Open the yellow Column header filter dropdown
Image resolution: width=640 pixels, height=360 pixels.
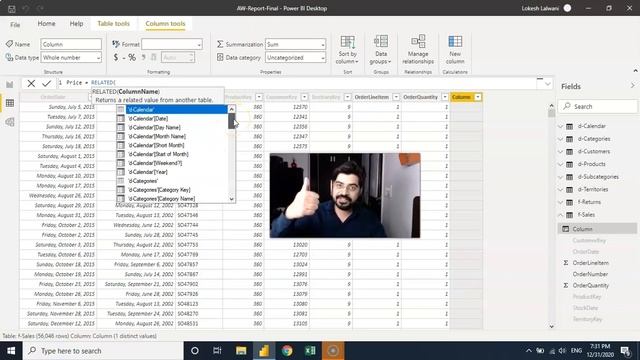(x=478, y=97)
